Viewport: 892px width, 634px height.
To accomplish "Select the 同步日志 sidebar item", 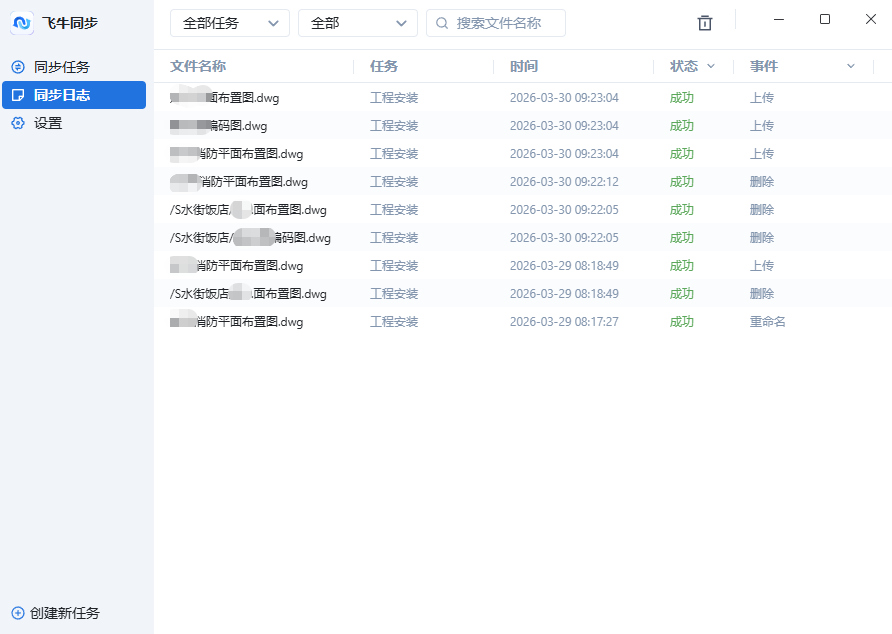I will tap(74, 95).
